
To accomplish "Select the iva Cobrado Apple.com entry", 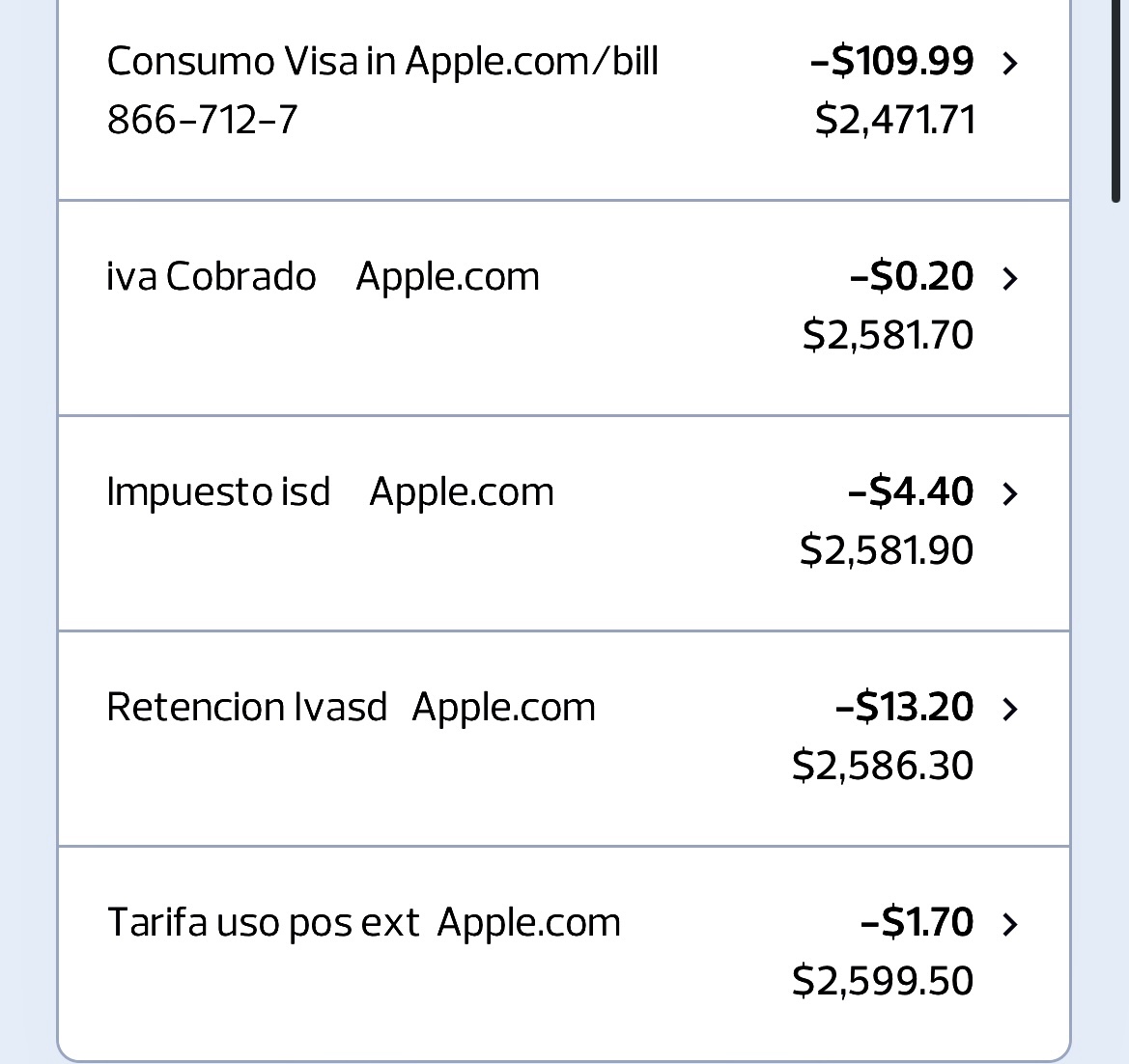I will (323, 277).
